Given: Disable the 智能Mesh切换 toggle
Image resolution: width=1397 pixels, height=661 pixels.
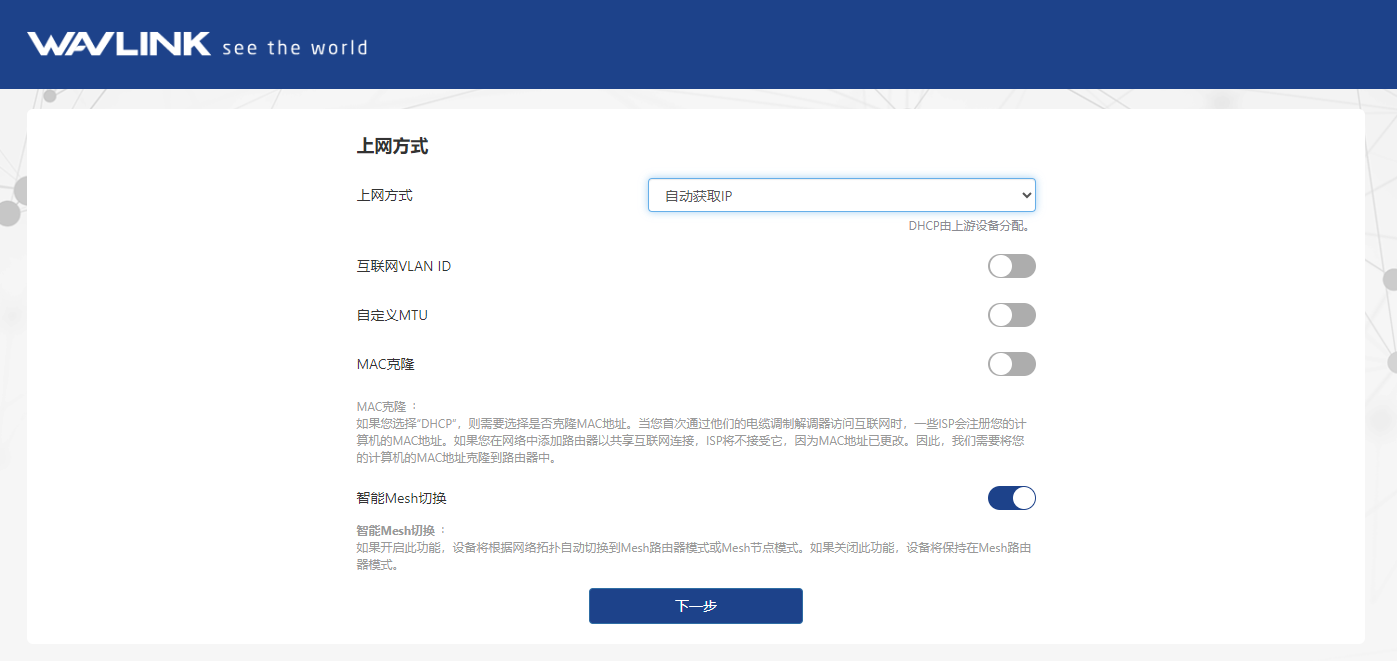Looking at the screenshot, I should 1011,498.
